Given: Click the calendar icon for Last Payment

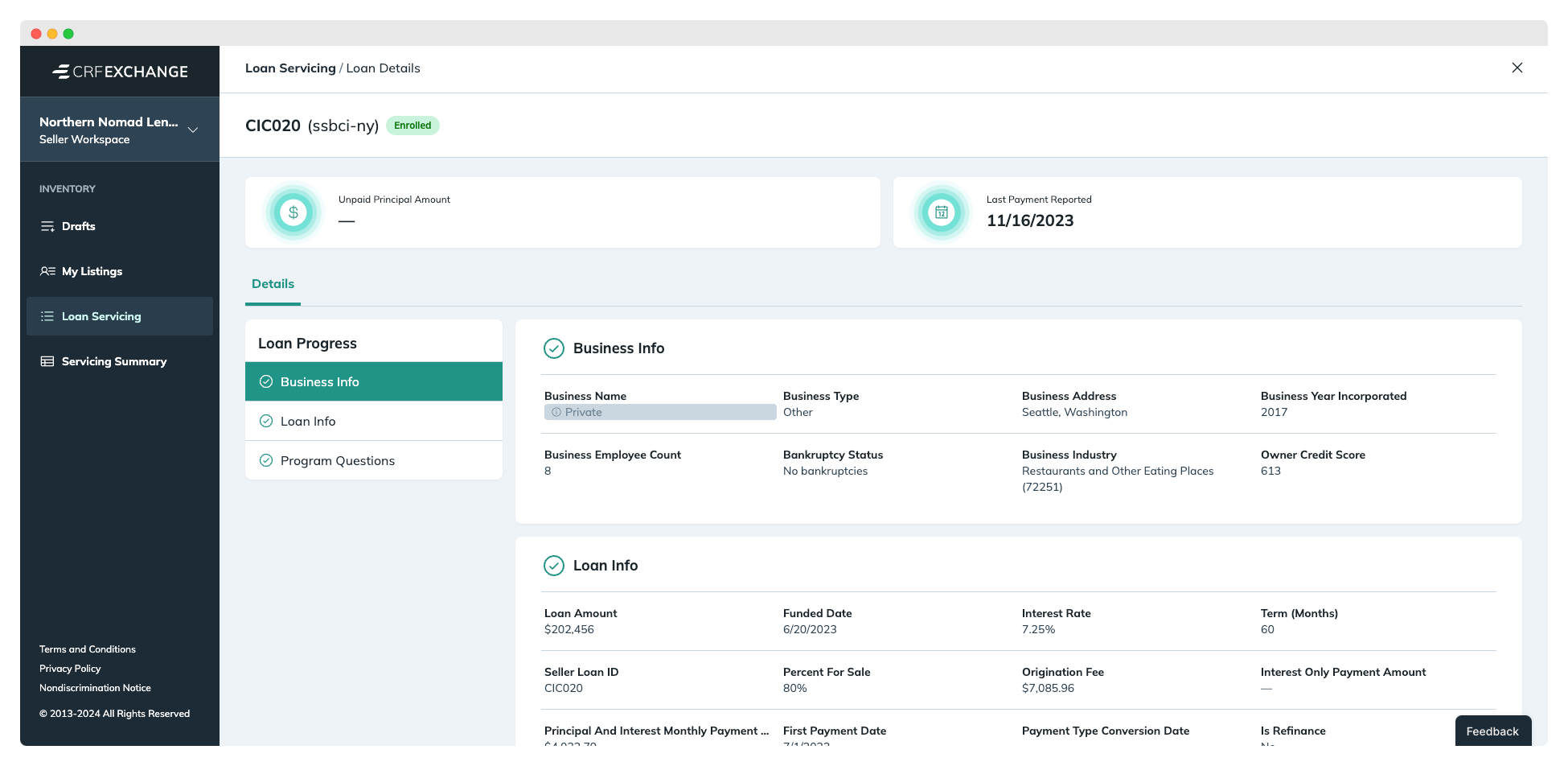Looking at the screenshot, I should tap(942, 212).
